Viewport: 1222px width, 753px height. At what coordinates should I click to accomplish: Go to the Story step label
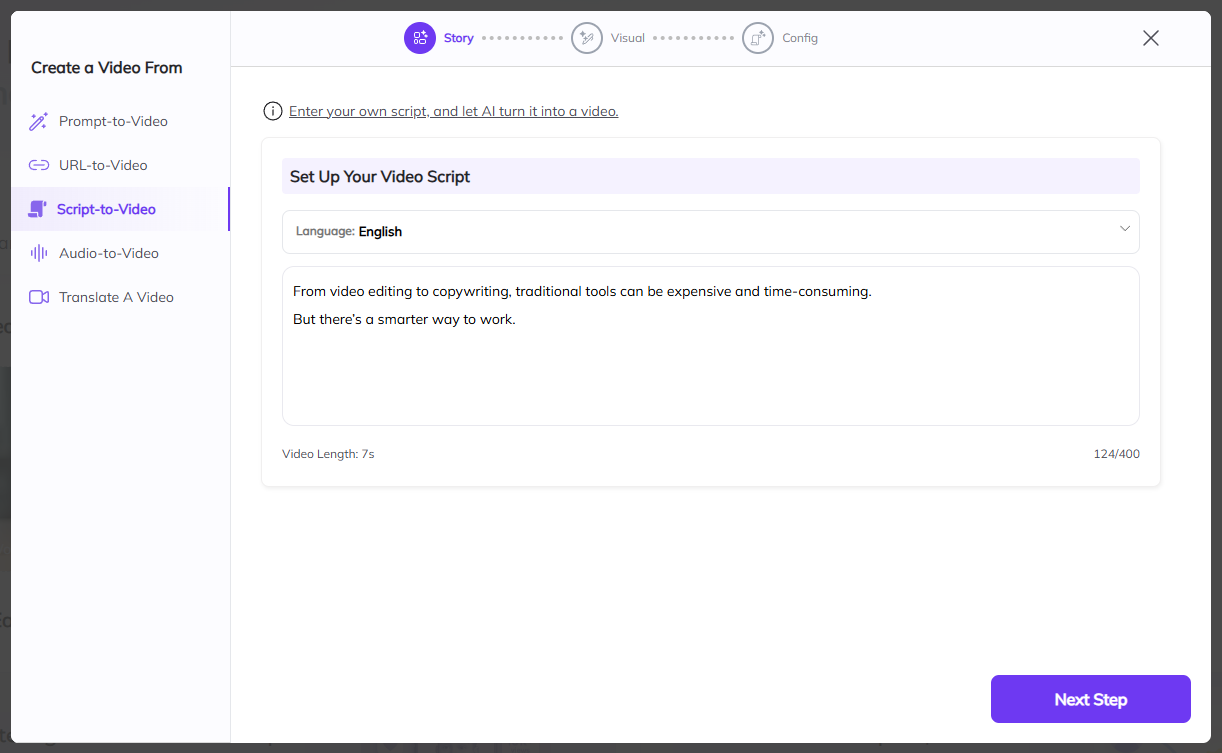(x=459, y=38)
